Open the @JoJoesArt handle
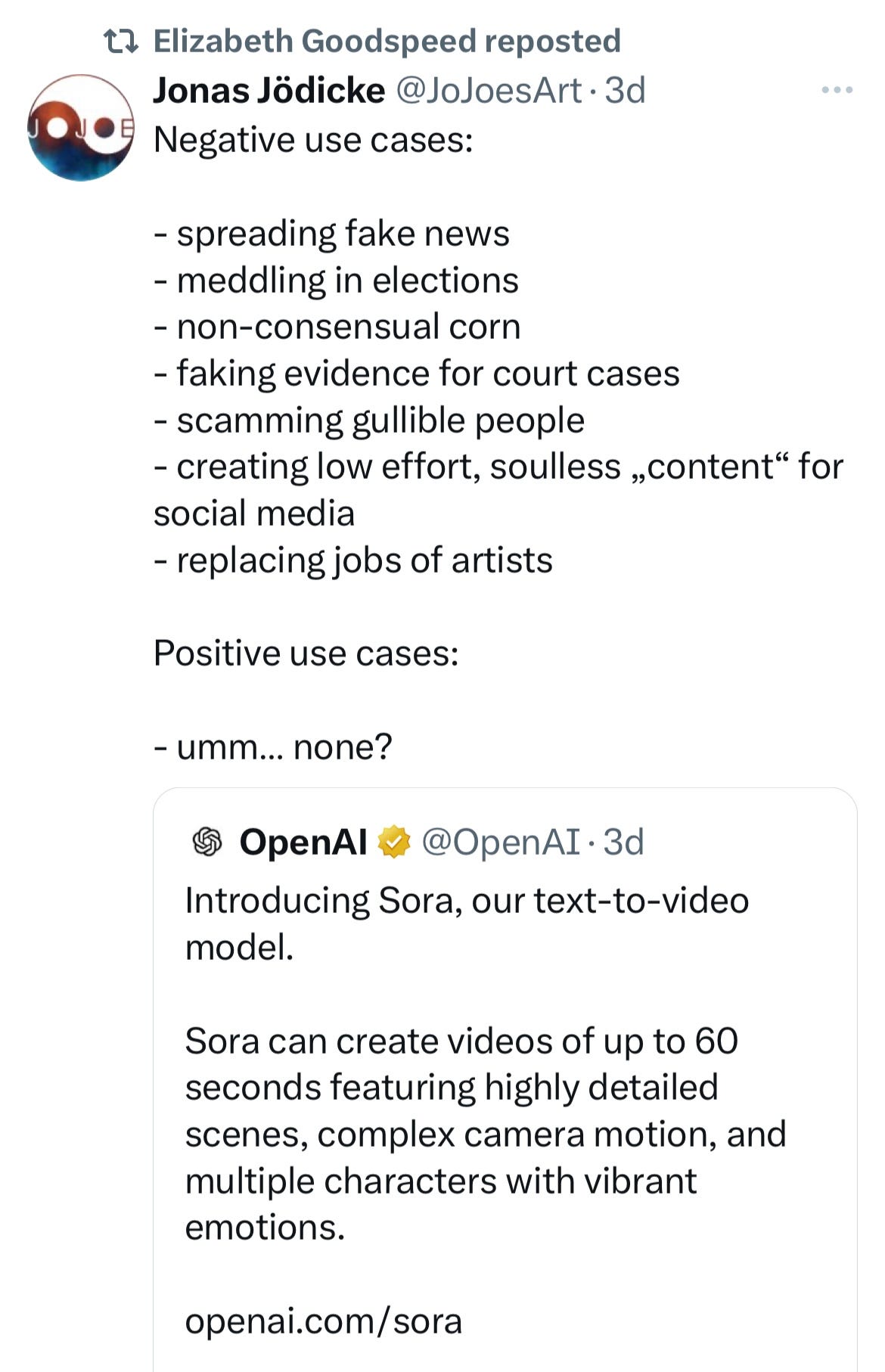The height and width of the screenshot is (1372, 885). [489, 91]
